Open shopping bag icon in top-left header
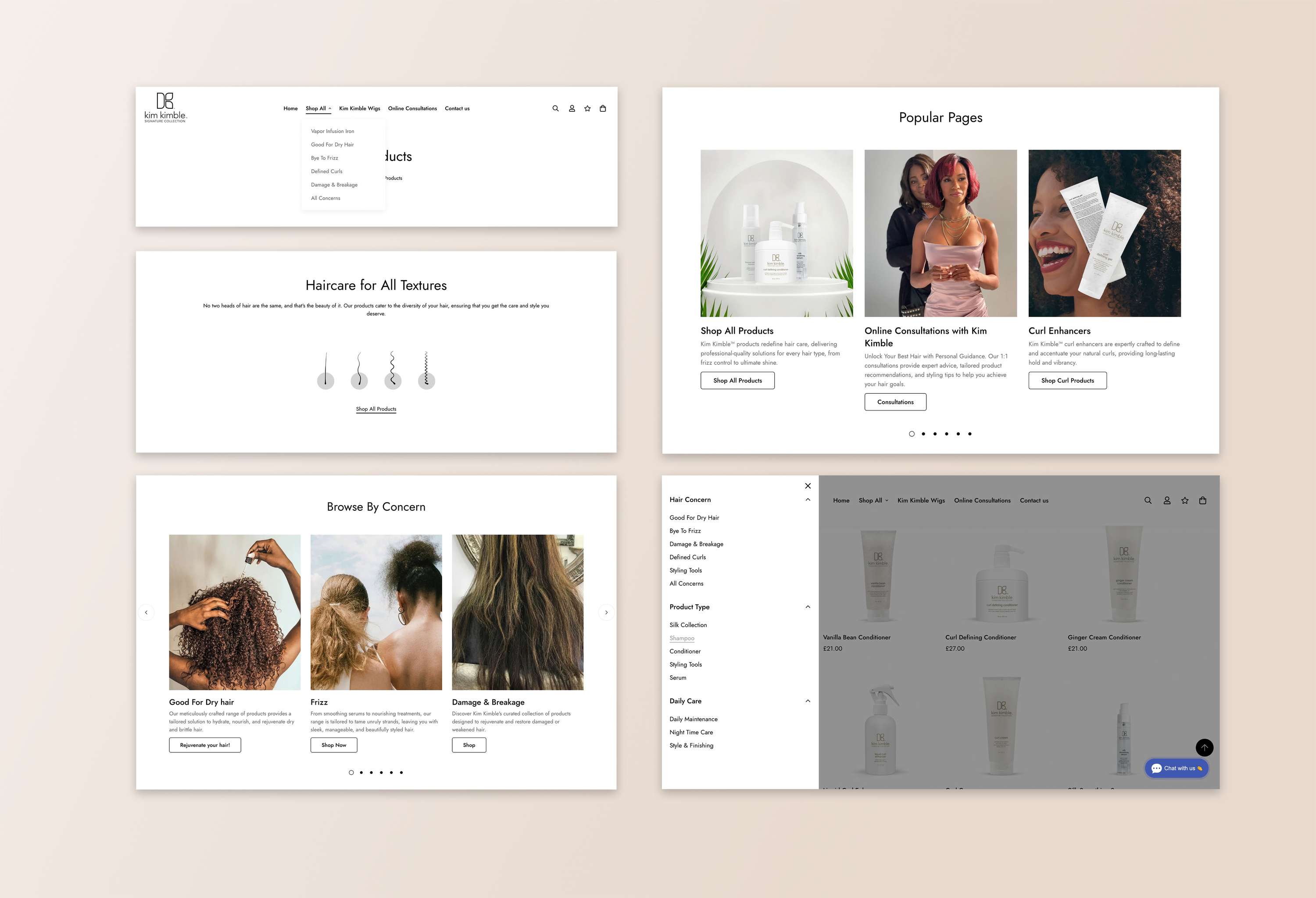Viewport: 1316px width, 898px height. pyautogui.click(x=603, y=109)
